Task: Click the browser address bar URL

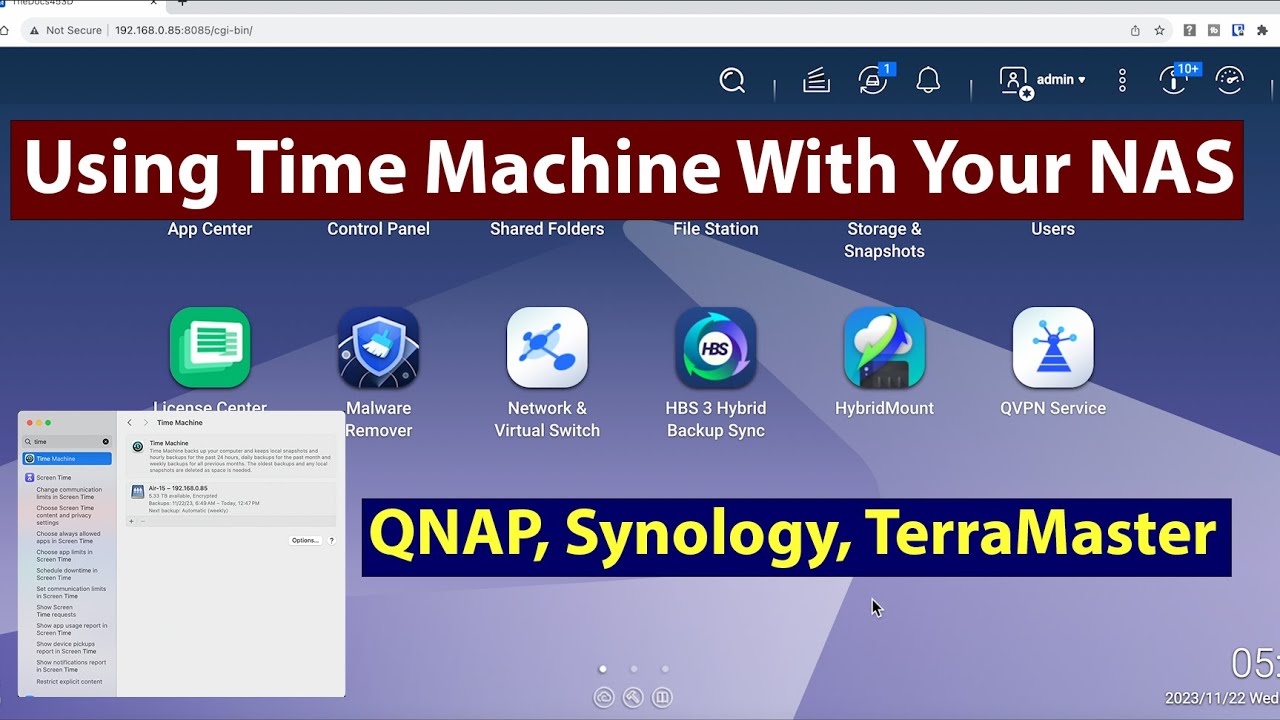Action: [x=183, y=30]
